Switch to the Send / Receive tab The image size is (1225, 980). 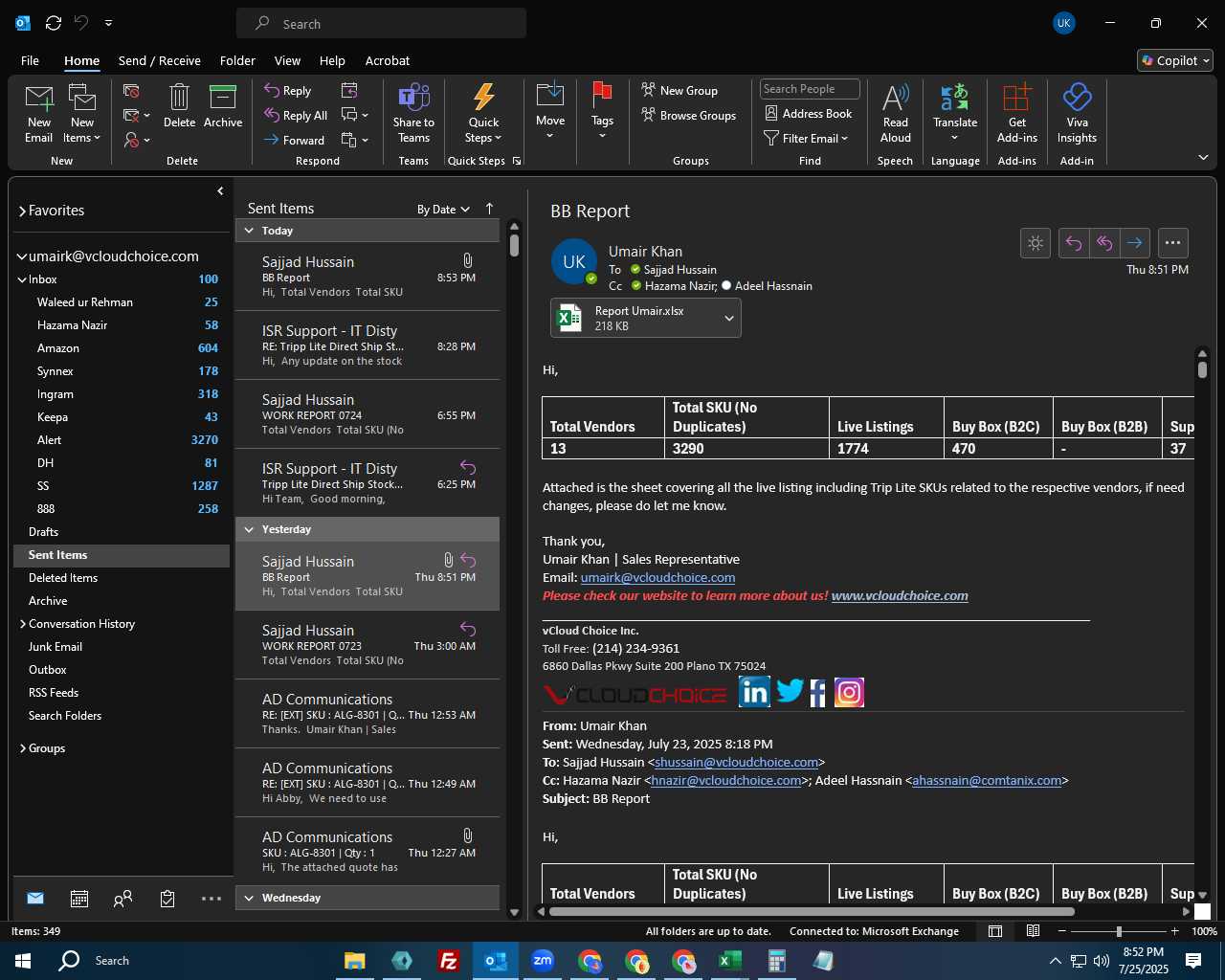[160, 60]
